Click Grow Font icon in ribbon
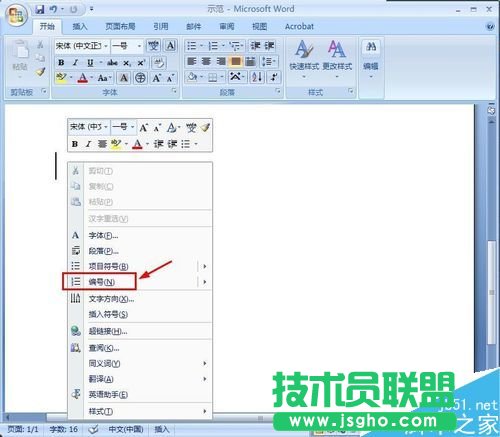This screenshot has width=500, height=437. [156, 78]
